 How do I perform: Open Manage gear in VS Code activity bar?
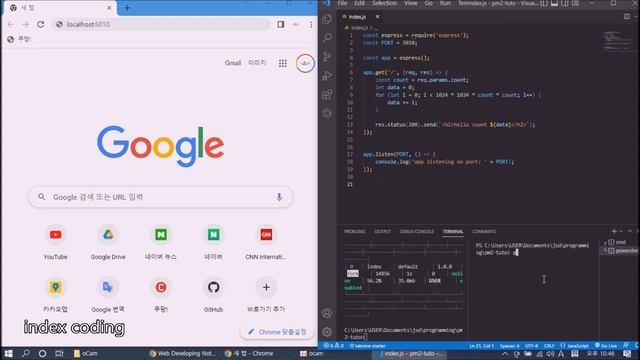coord(327,332)
